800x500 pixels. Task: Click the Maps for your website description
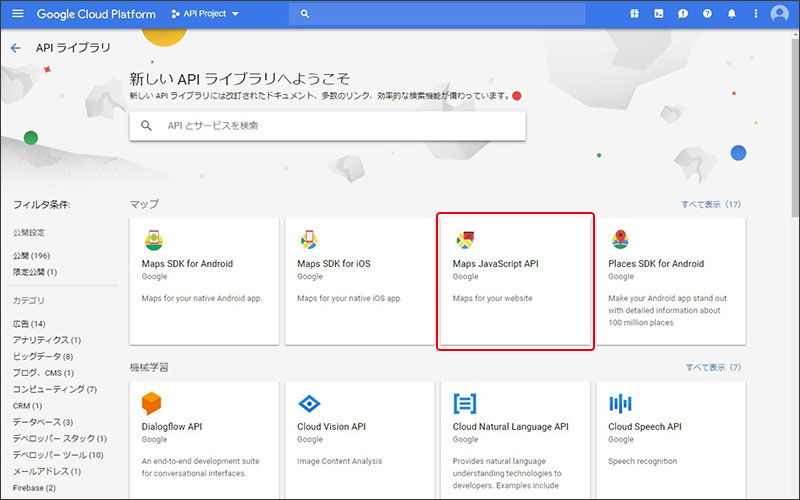[492, 298]
